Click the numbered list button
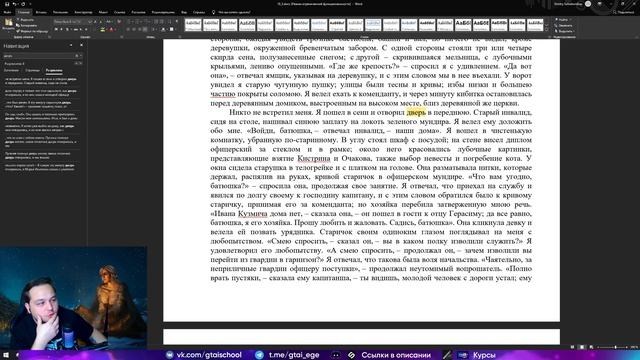 pyautogui.click(x=136, y=21)
